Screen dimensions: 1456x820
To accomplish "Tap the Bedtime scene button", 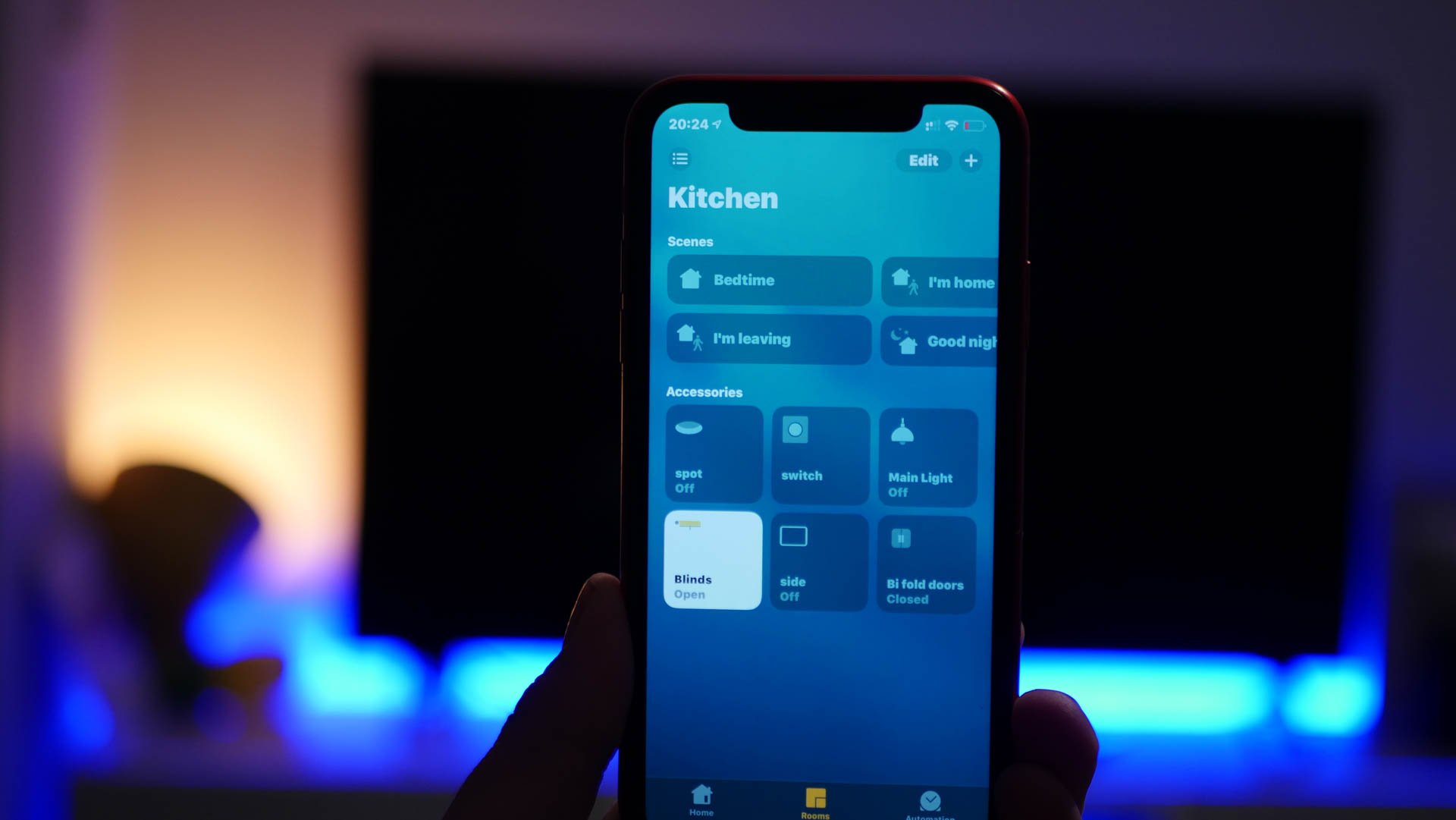I will point(768,280).
